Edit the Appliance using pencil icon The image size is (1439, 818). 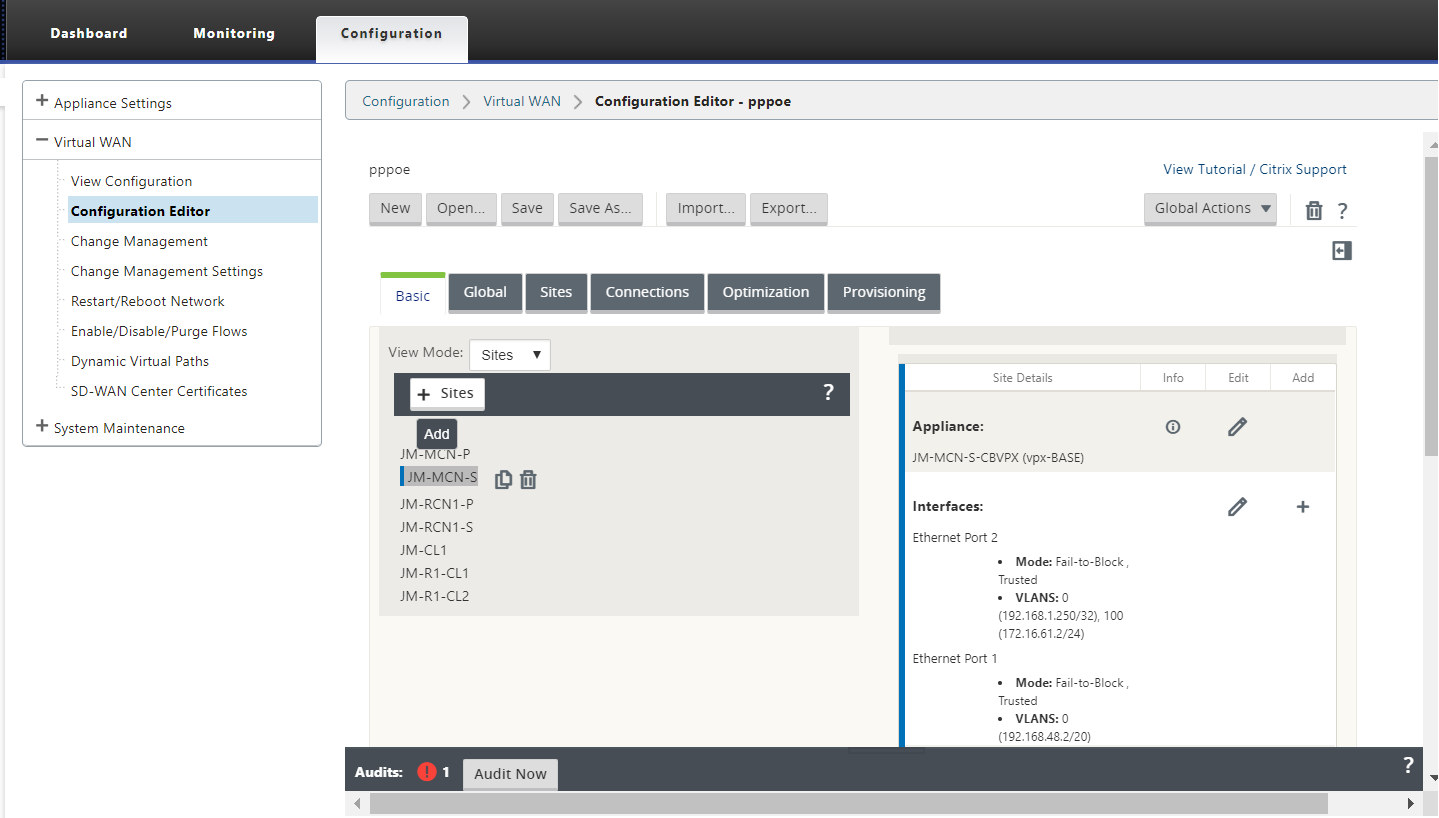1237,427
